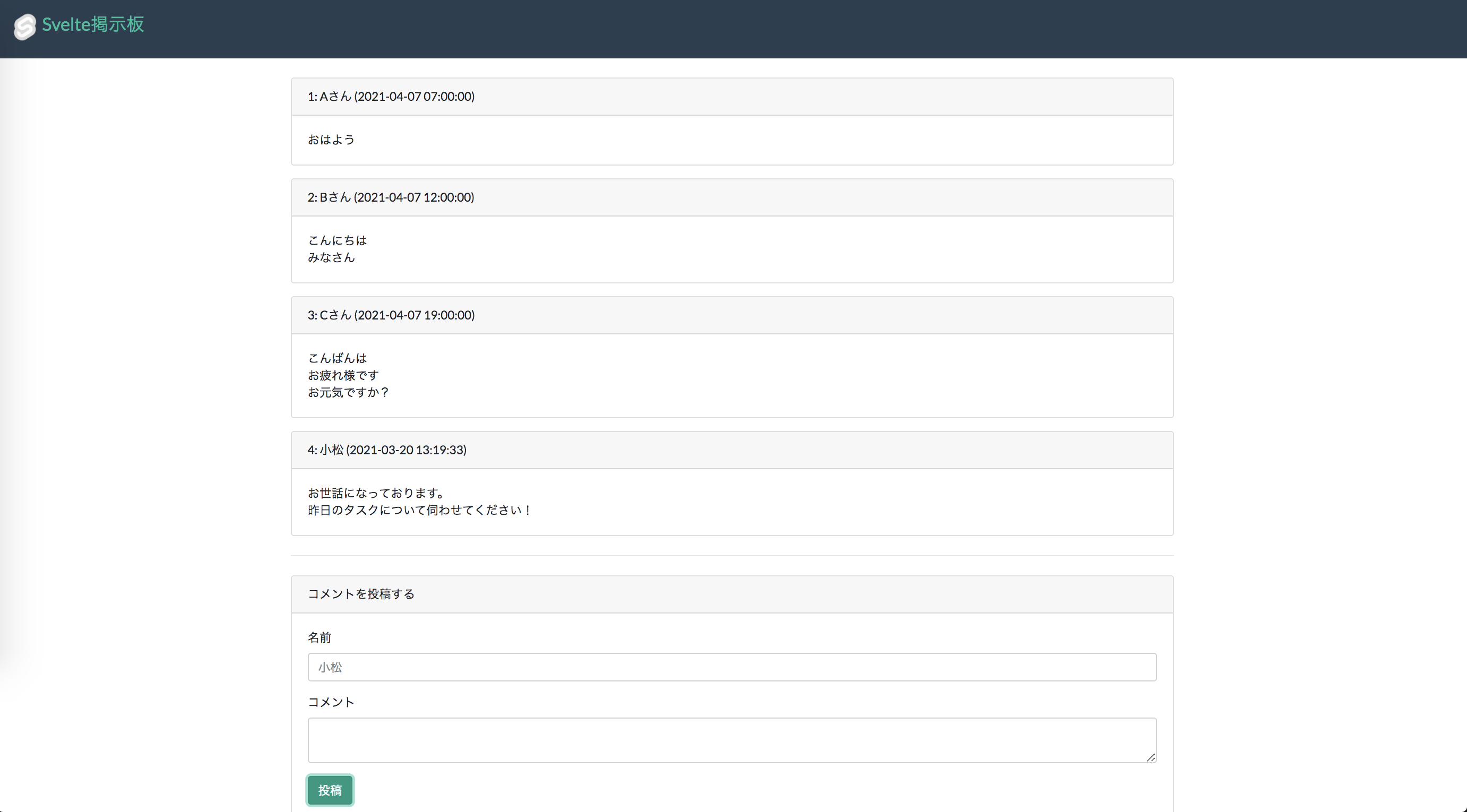The height and width of the screenshot is (812, 1467).
Task: Click the 昨日のタスク comment line
Action: click(x=419, y=509)
